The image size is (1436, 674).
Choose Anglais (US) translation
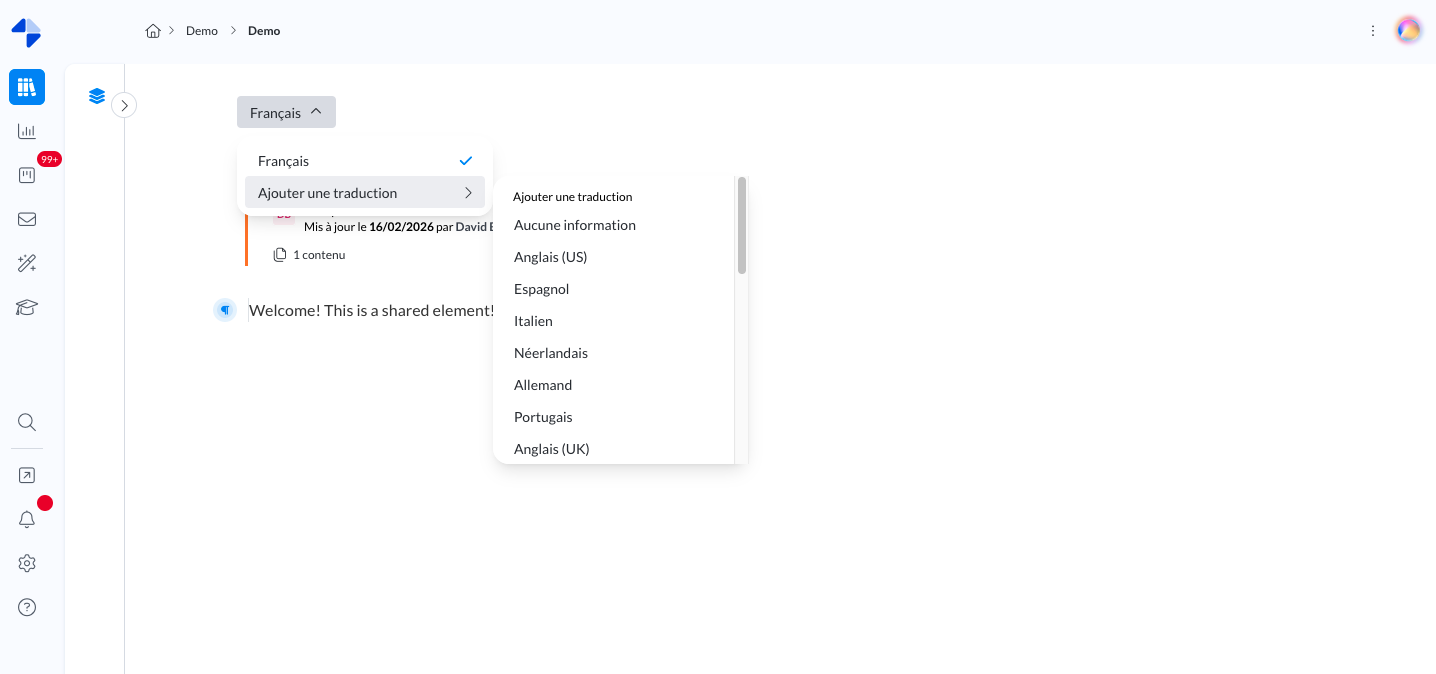pyautogui.click(x=550, y=257)
